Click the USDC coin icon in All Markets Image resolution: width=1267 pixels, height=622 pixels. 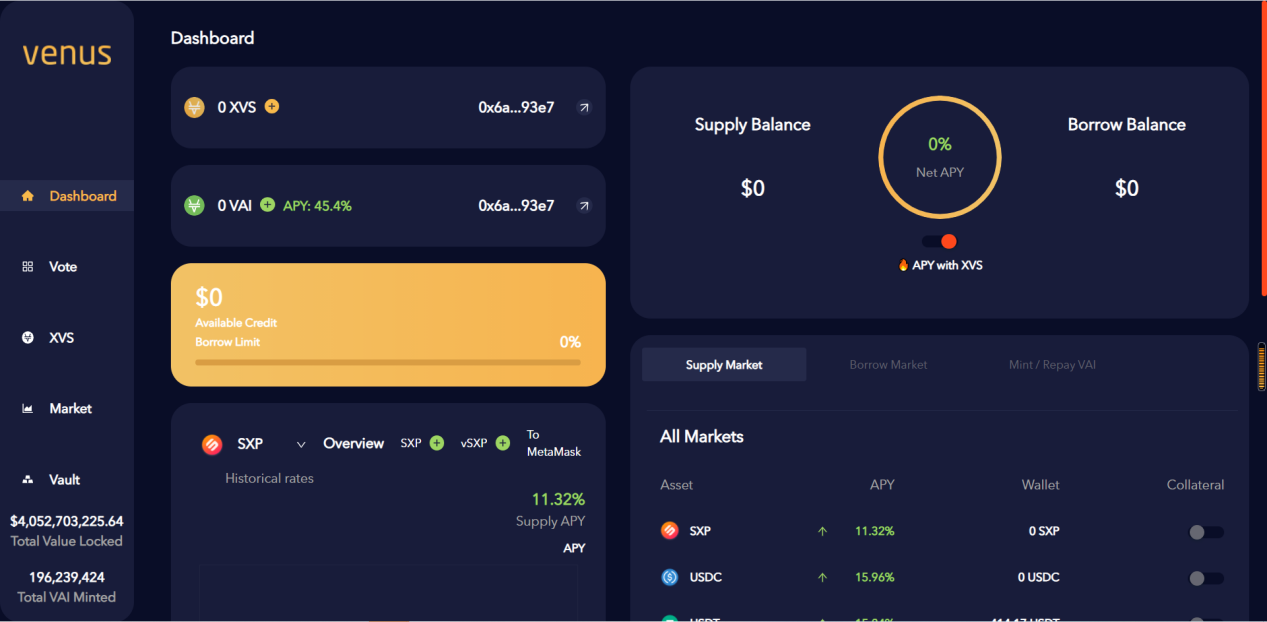[670, 577]
